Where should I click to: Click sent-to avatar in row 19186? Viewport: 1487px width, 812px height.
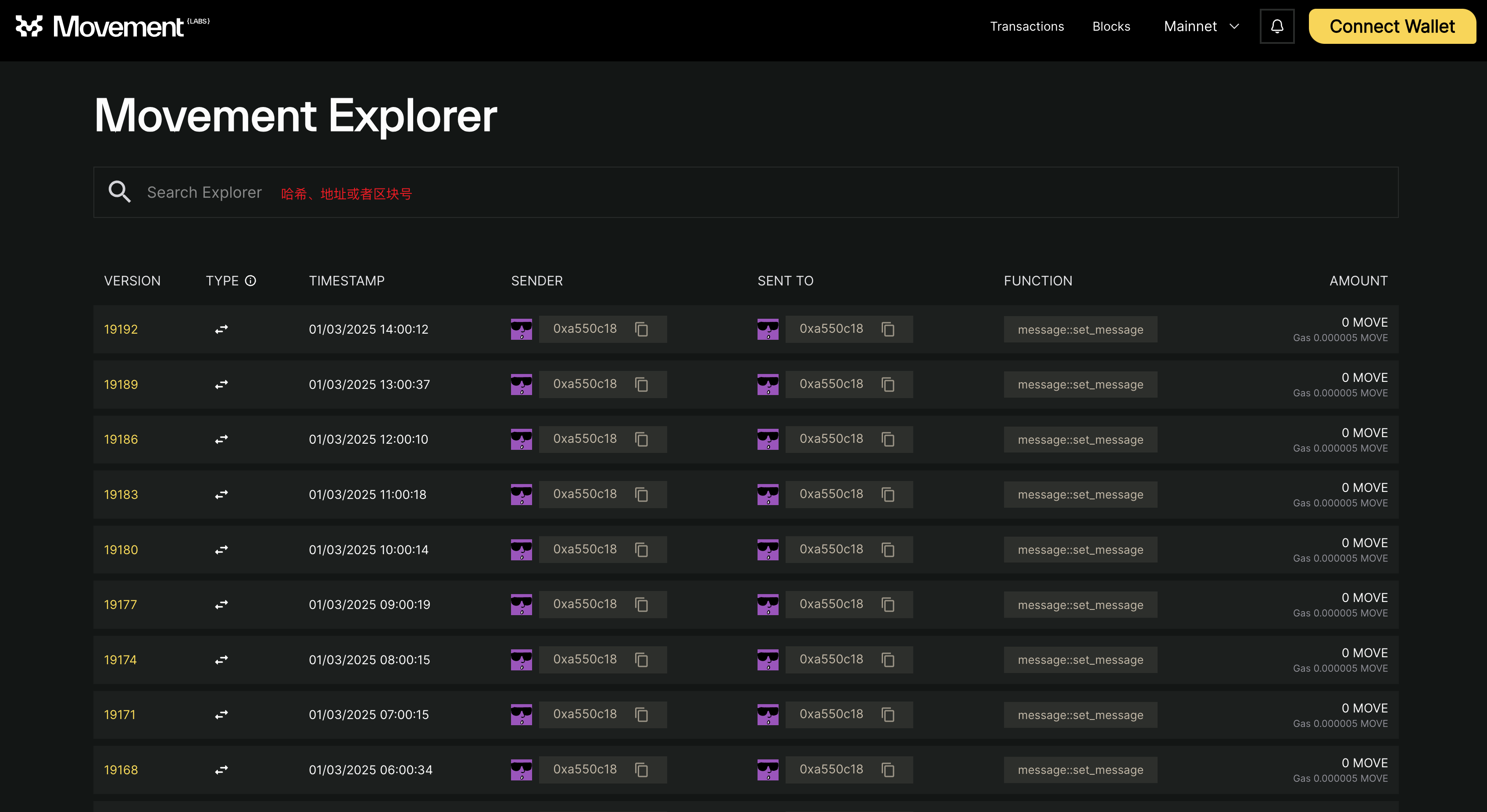[x=768, y=439]
